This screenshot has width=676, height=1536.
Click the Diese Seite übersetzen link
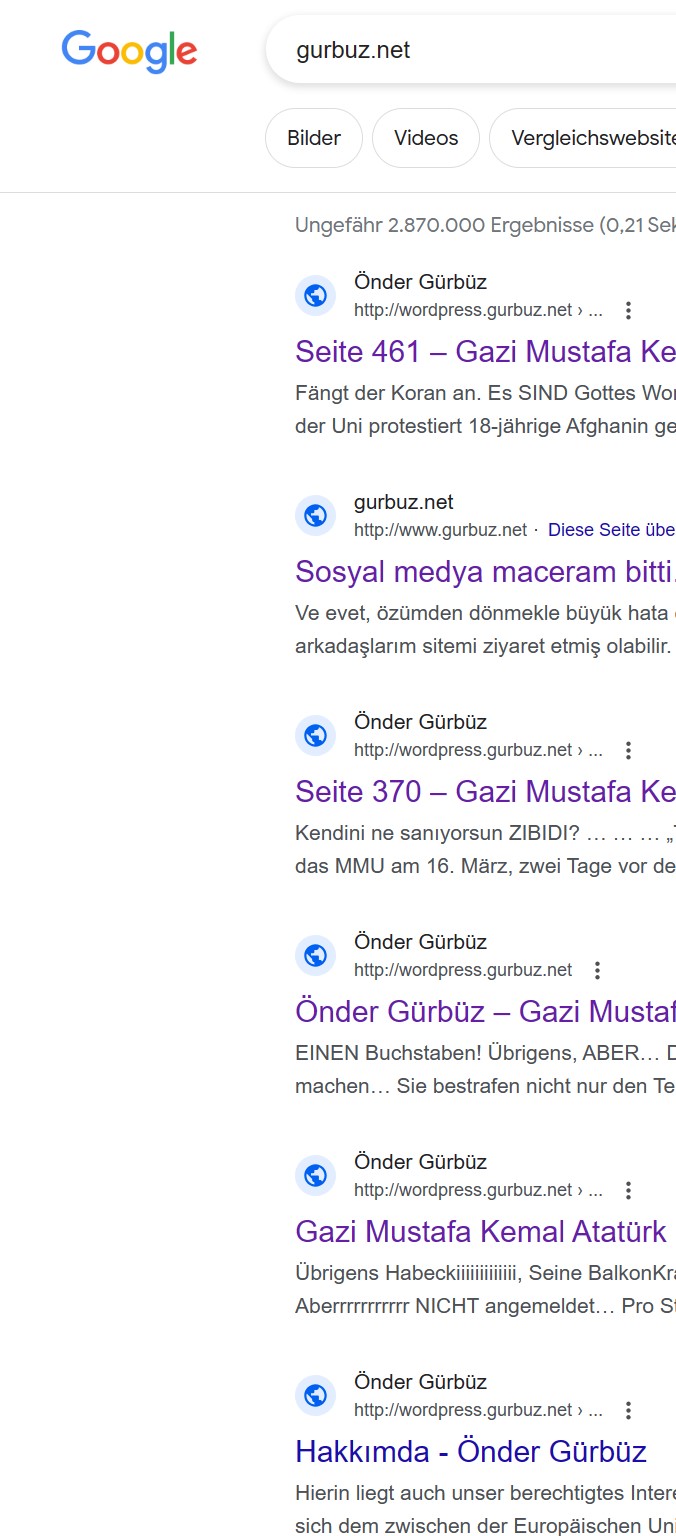pyautogui.click(x=612, y=530)
